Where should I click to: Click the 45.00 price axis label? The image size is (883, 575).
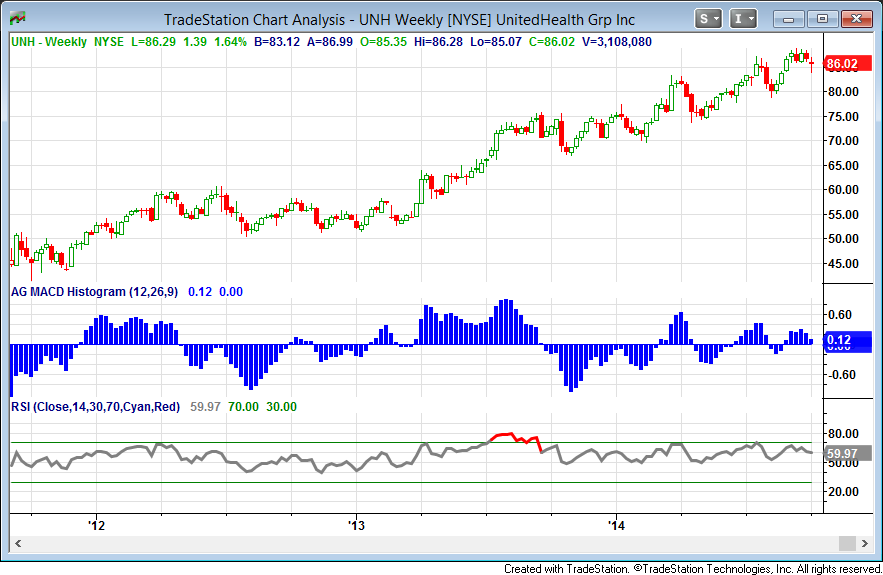click(x=843, y=264)
